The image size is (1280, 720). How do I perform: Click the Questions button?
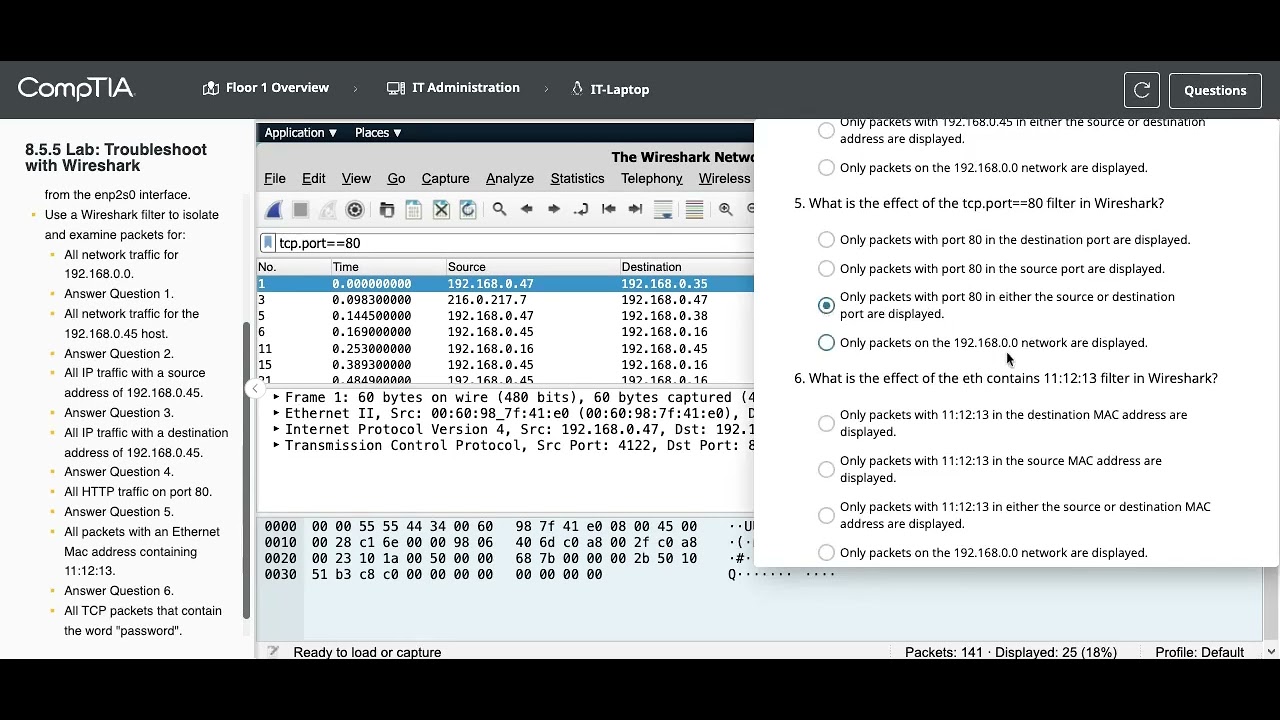click(x=1215, y=90)
